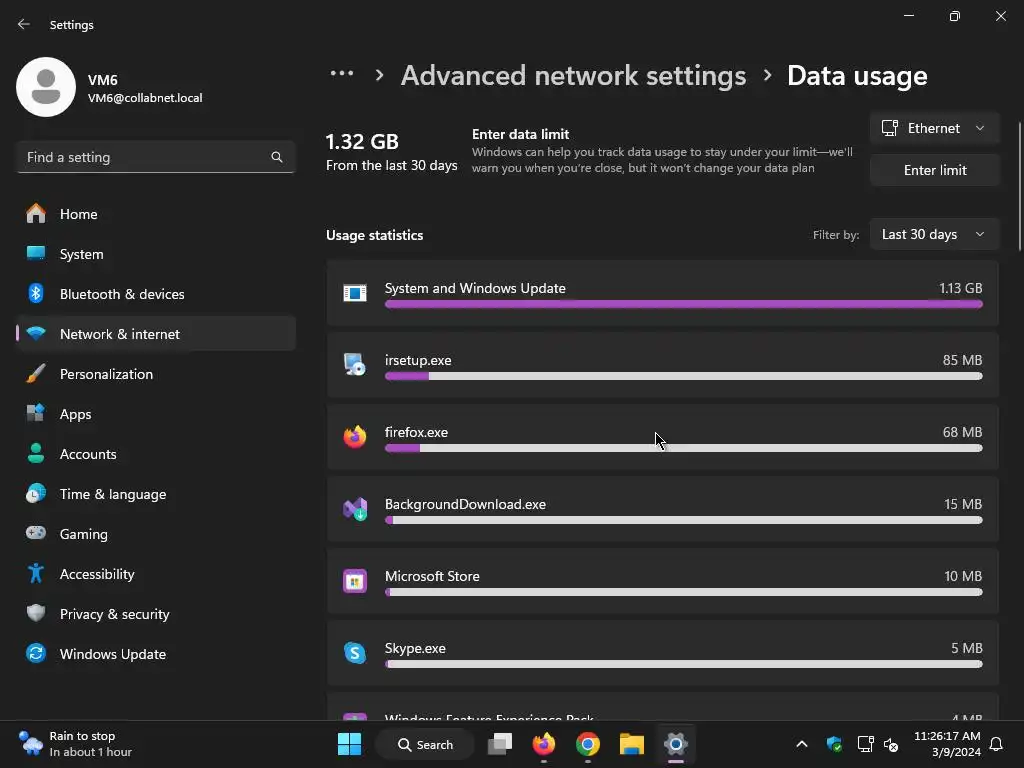Expand the Ethernet network dropdown

click(x=934, y=128)
